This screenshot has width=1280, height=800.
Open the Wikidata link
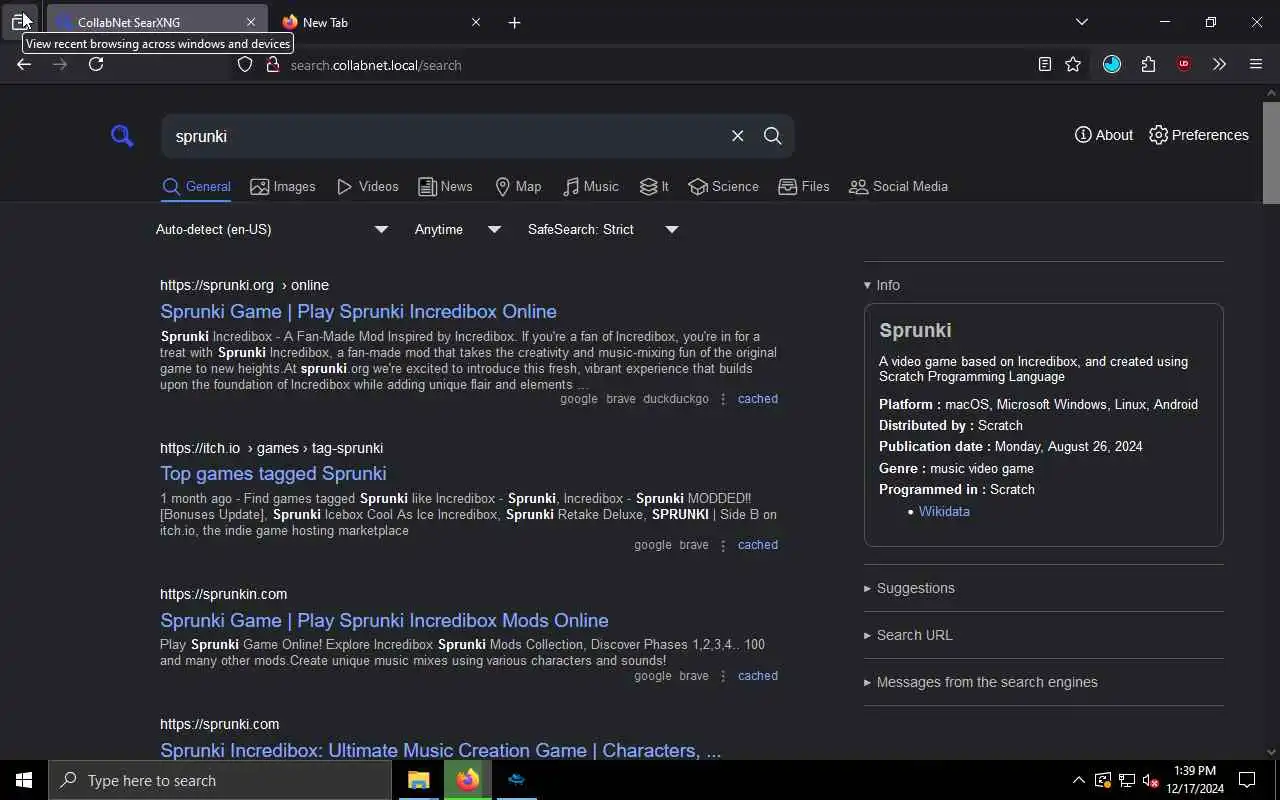(x=944, y=511)
